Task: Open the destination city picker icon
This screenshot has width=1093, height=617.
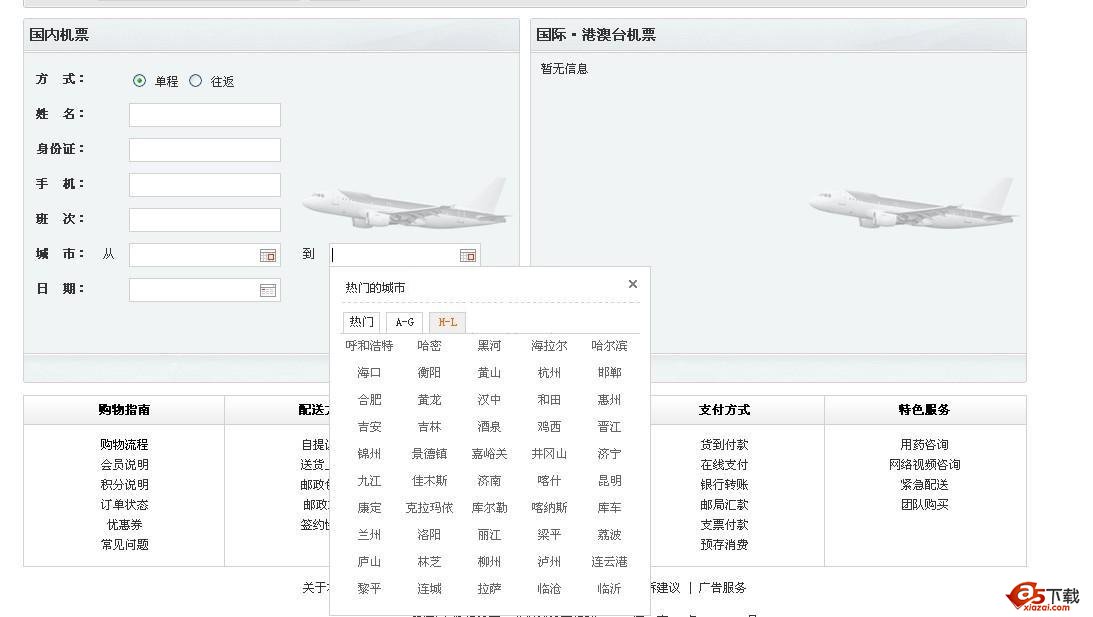Action: (x=467, y=256)
